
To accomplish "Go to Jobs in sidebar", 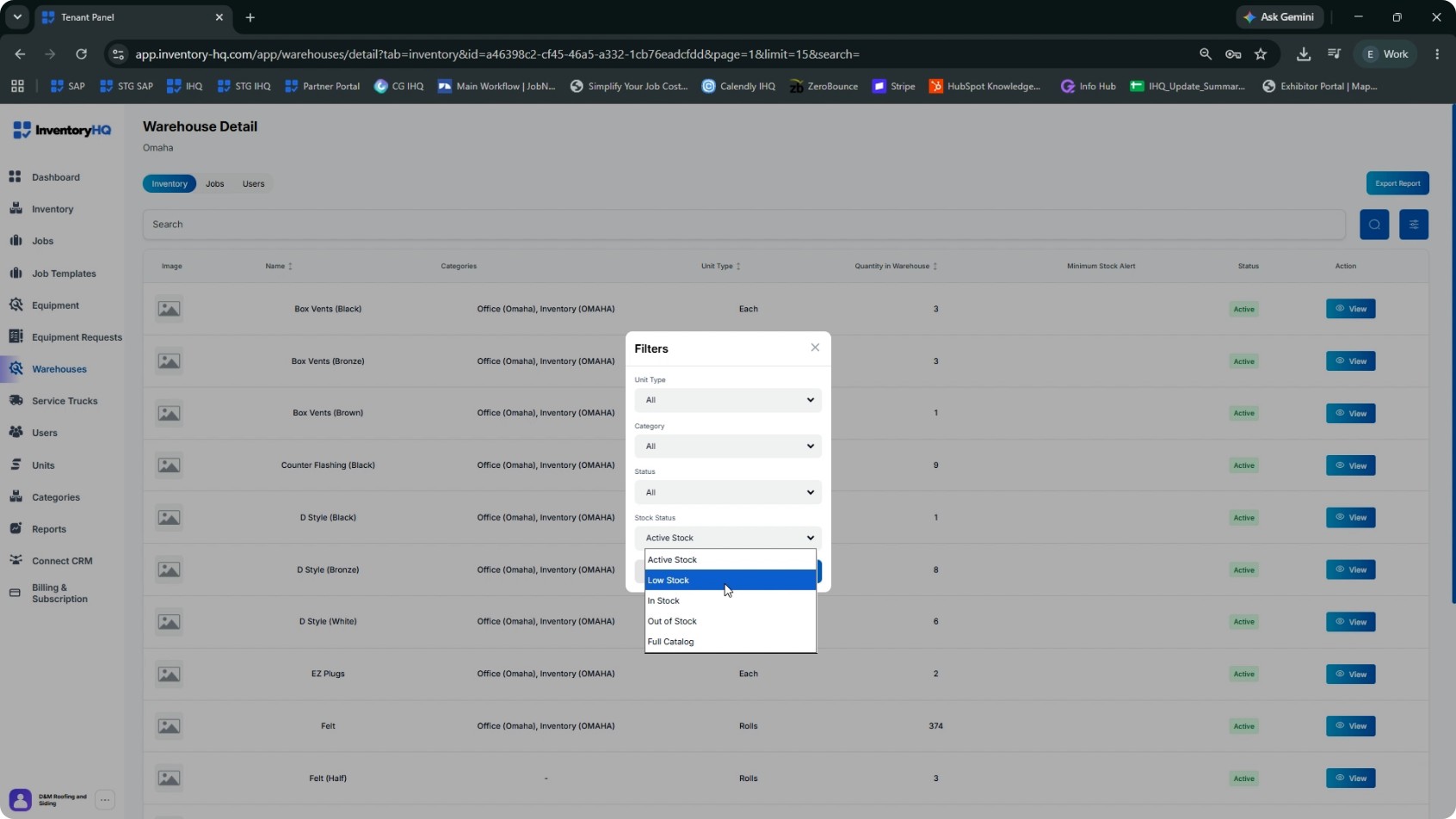I will [42, 241].
